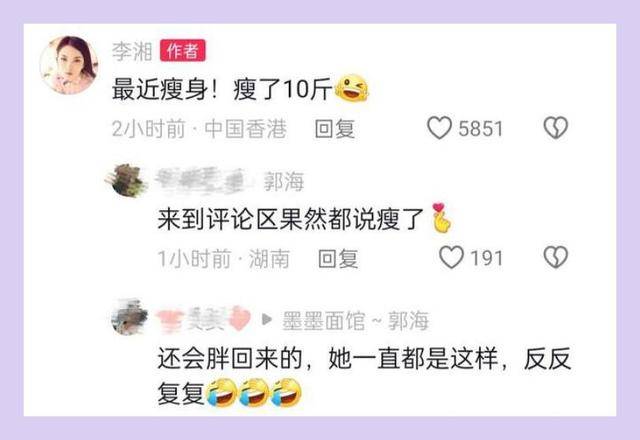Dislike 李湘's comment with broken heart
The image size is (640, 440).
556,128
